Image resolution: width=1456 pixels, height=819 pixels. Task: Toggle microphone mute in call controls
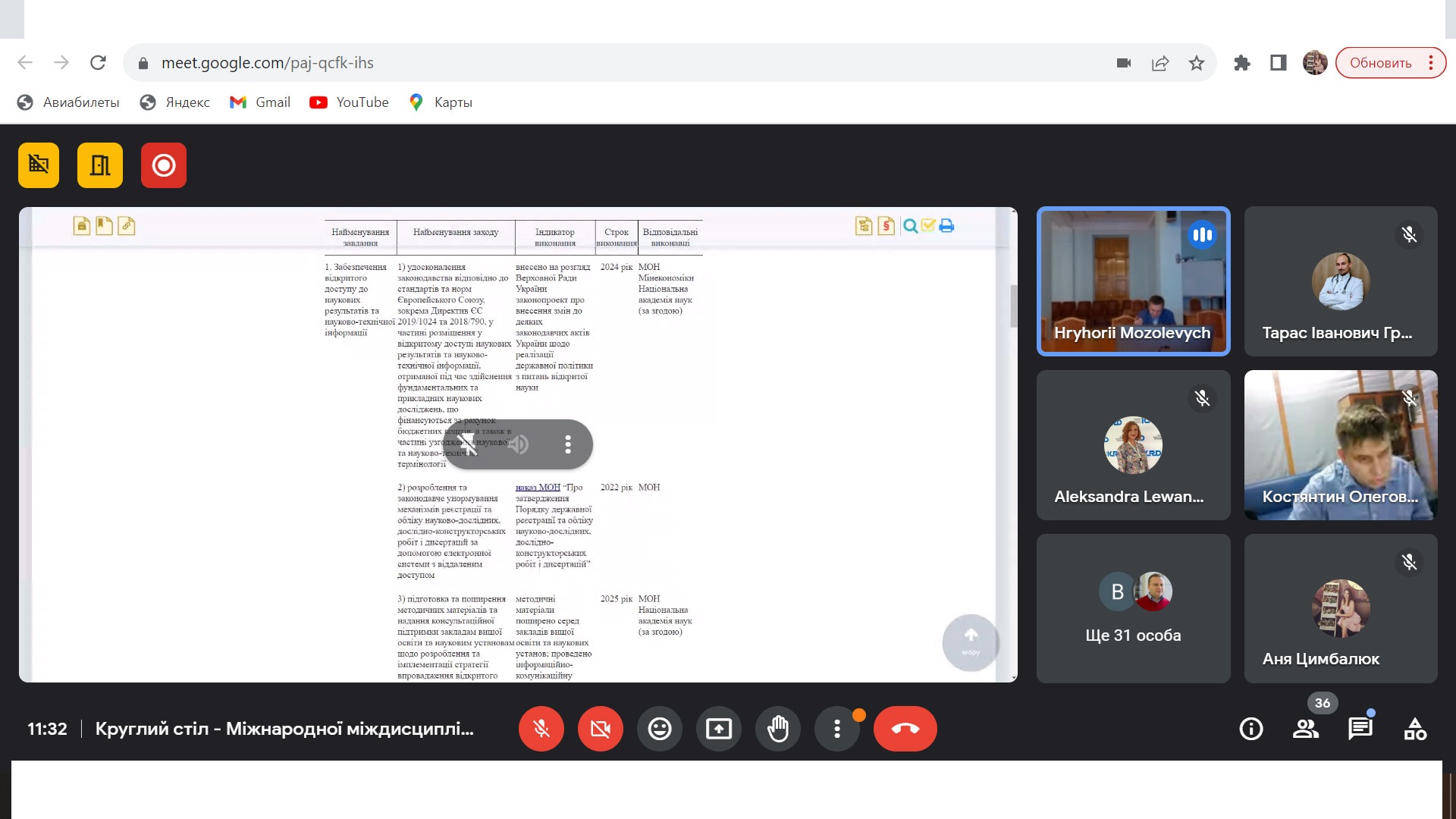point(541,729)
